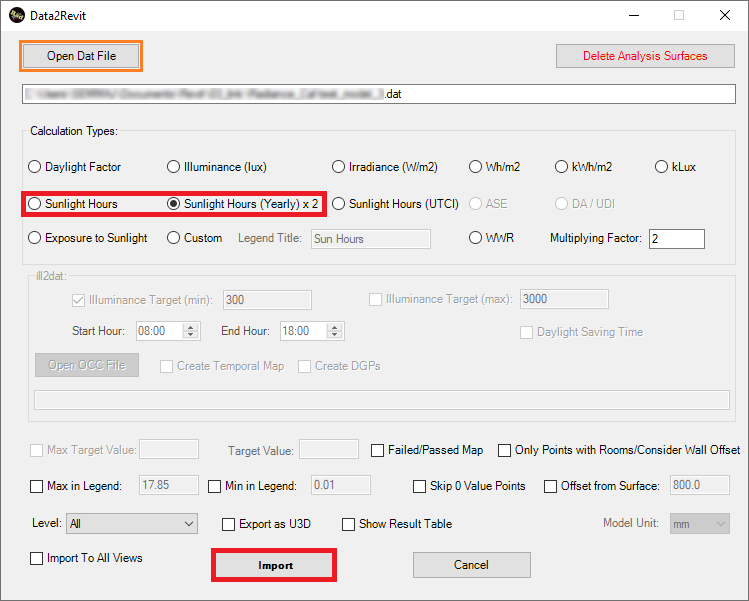Screen dimensions: 749x601
Task: Choose the kWh/m2 radio option
Action: click(x=561, y=167)
